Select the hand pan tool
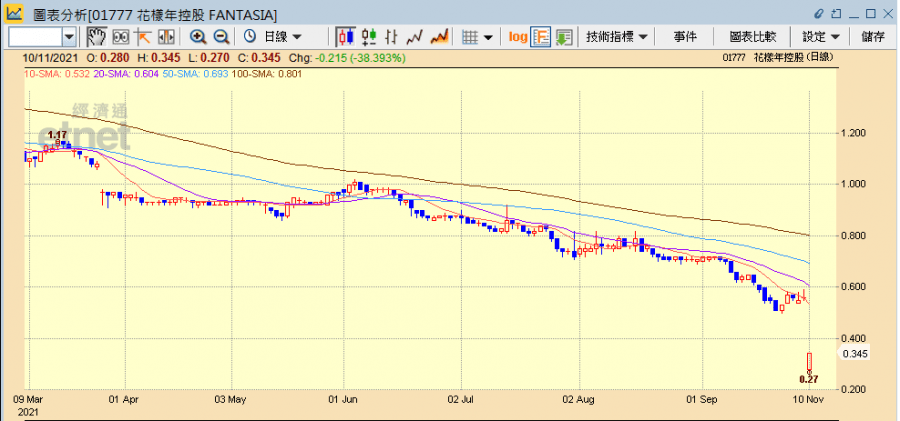 (97, 37)
